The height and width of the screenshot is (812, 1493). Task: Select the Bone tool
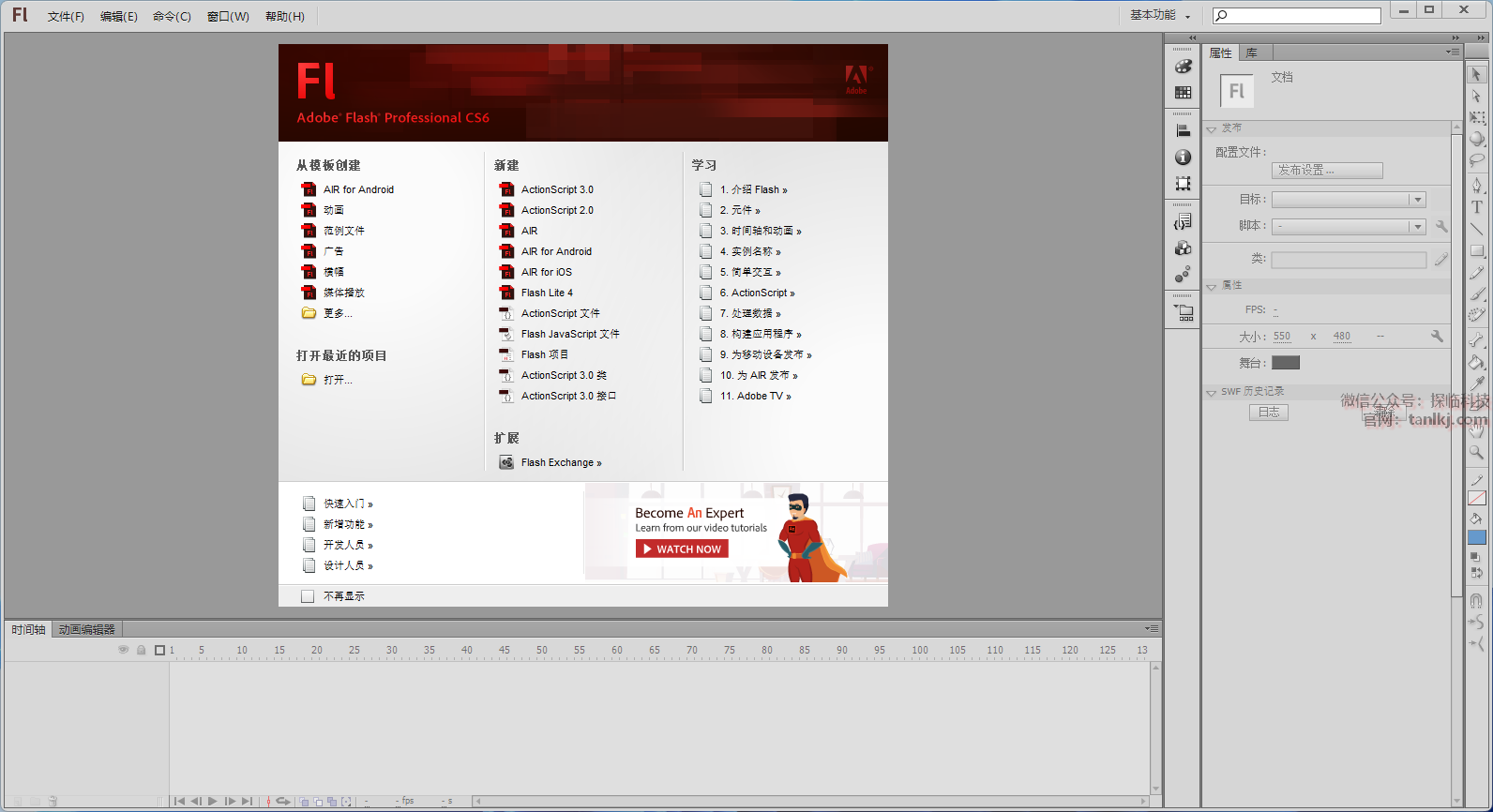(x=1476, y=339)
